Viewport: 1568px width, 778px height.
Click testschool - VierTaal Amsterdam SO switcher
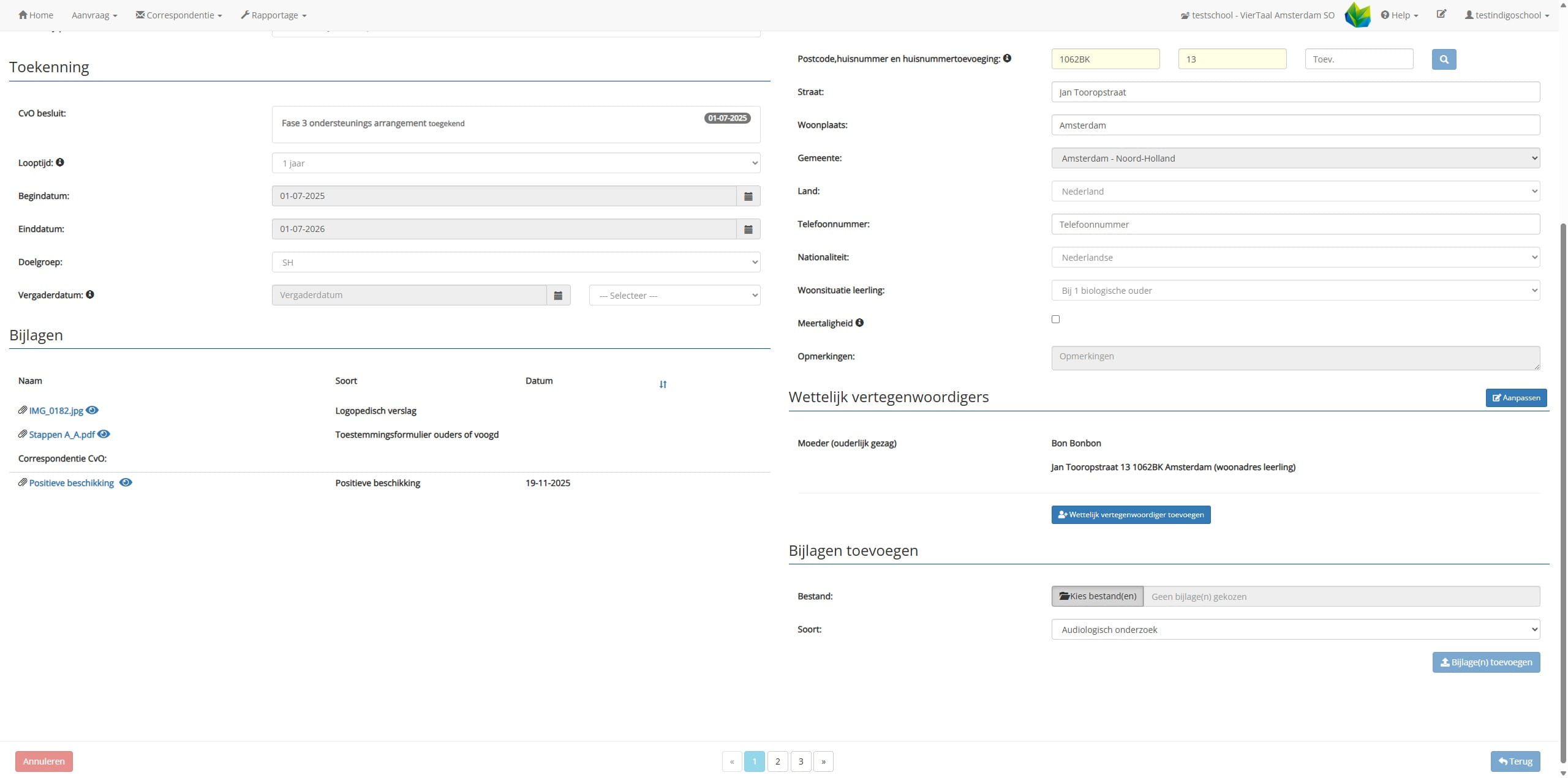click(1257, 15)
